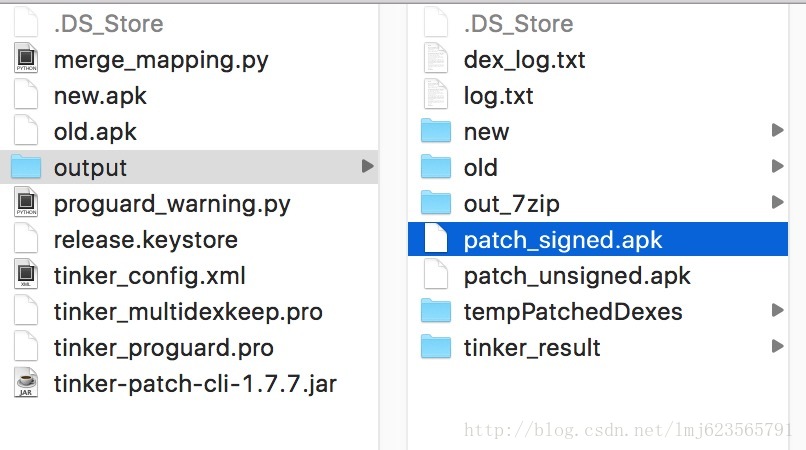
Task: Click the tinker-patch-cli-1.7.7.jar Java icon
Action: pyautogui.click(x=25, y=384)
